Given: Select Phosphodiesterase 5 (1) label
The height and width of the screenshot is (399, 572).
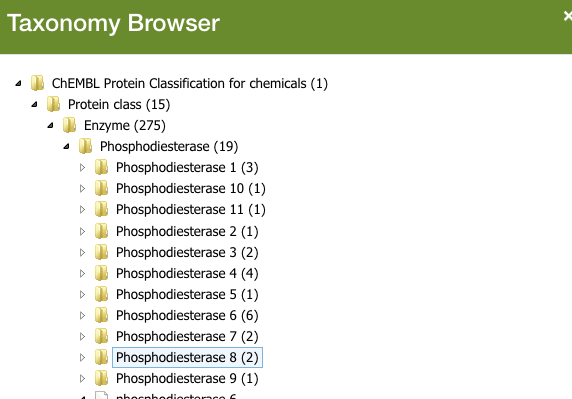Looking at the screenshot, I should pos(187,294).
